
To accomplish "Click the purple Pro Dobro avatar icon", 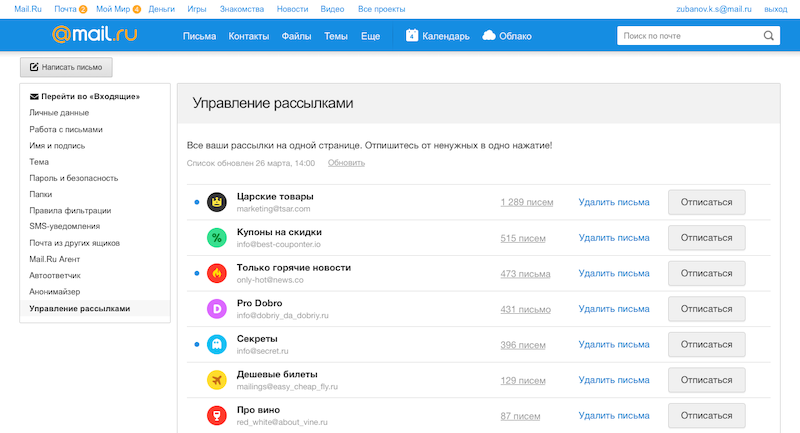I will coord(217,309).
